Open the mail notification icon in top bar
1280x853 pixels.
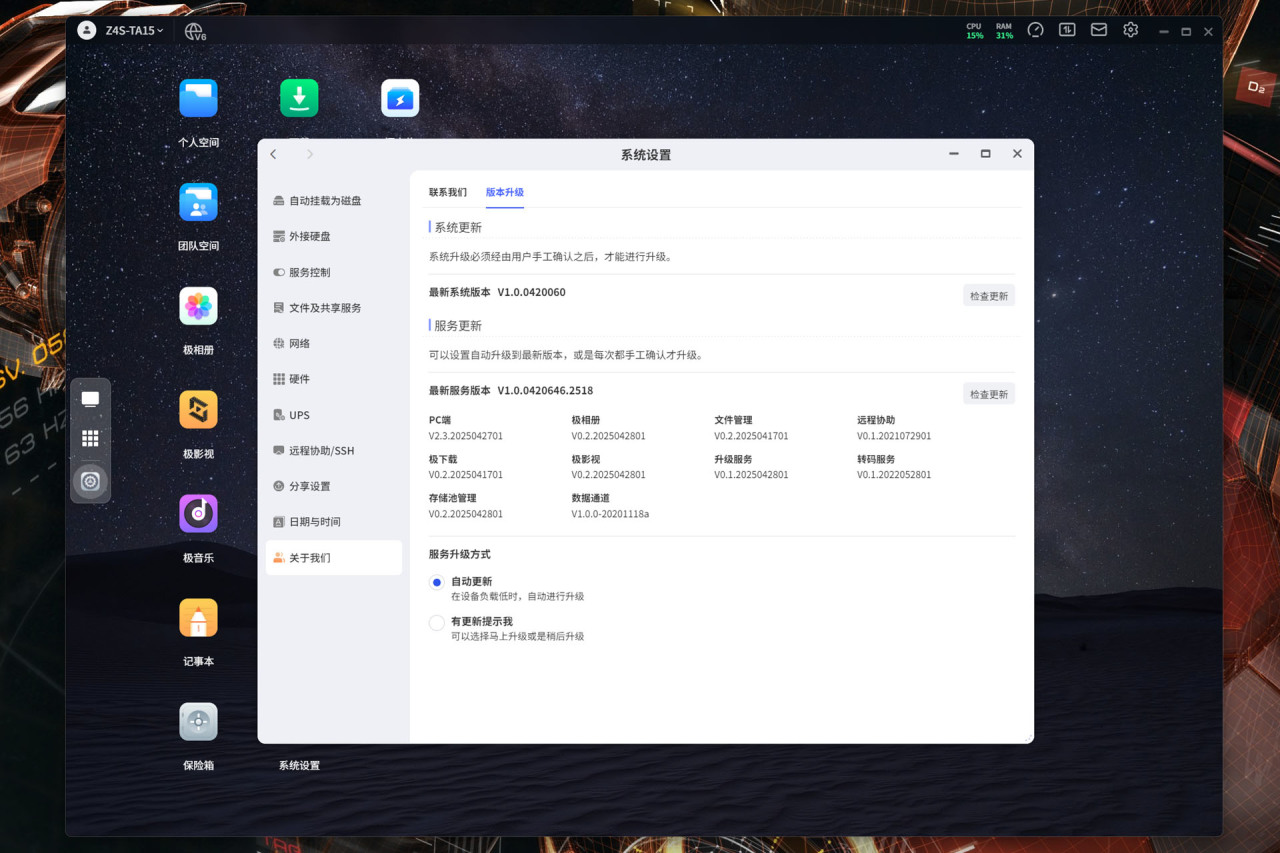point(1099,30)
